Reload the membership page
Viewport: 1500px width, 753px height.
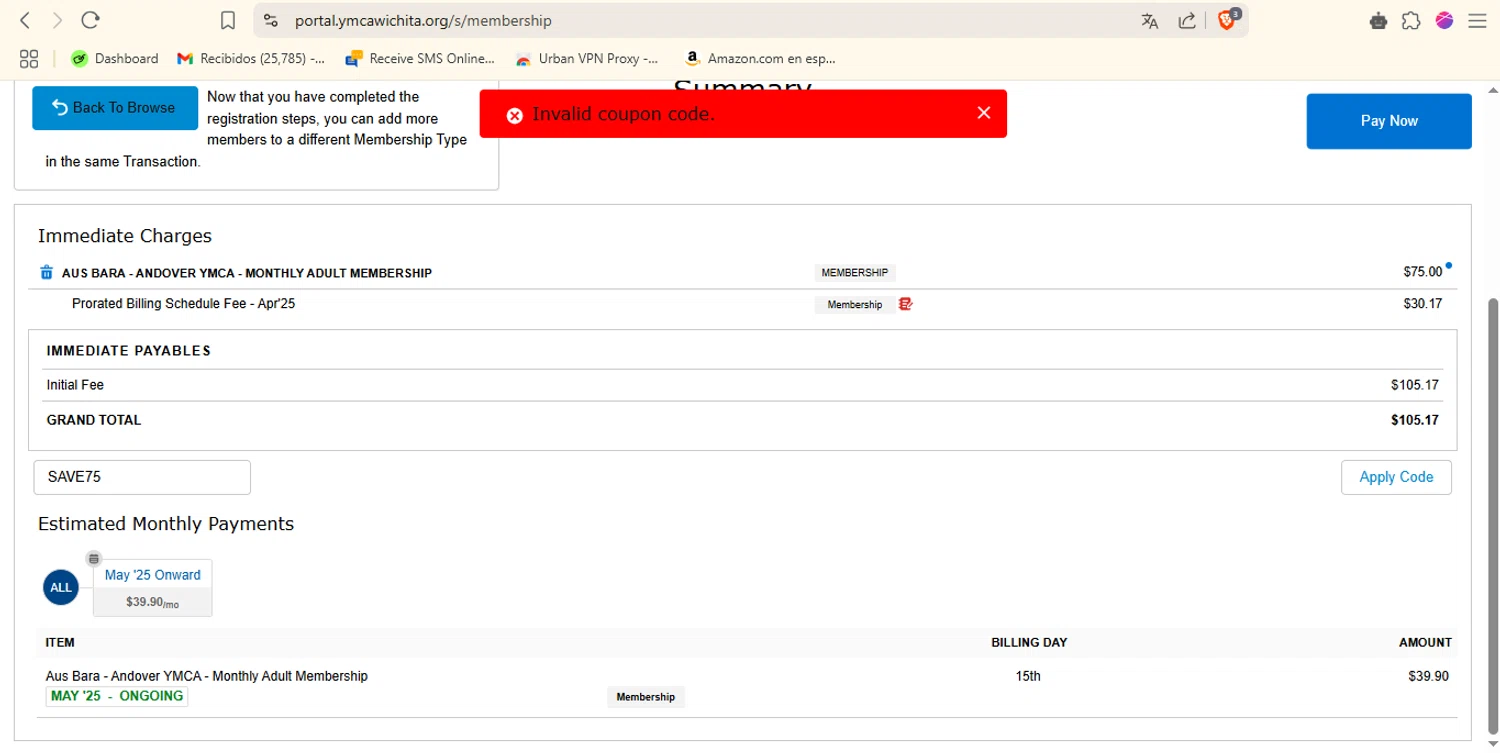[x=91, y=20]
